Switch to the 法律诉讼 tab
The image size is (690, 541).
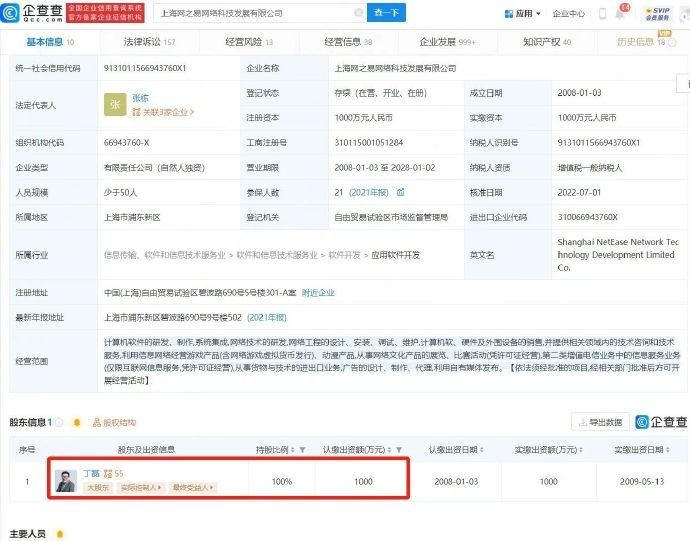pos(149,42)
